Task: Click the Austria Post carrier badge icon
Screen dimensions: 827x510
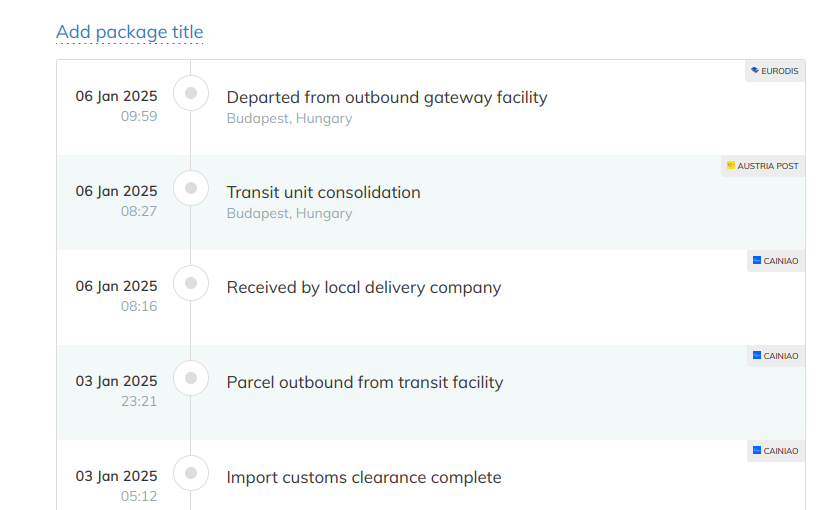Action: click(763, 166)
